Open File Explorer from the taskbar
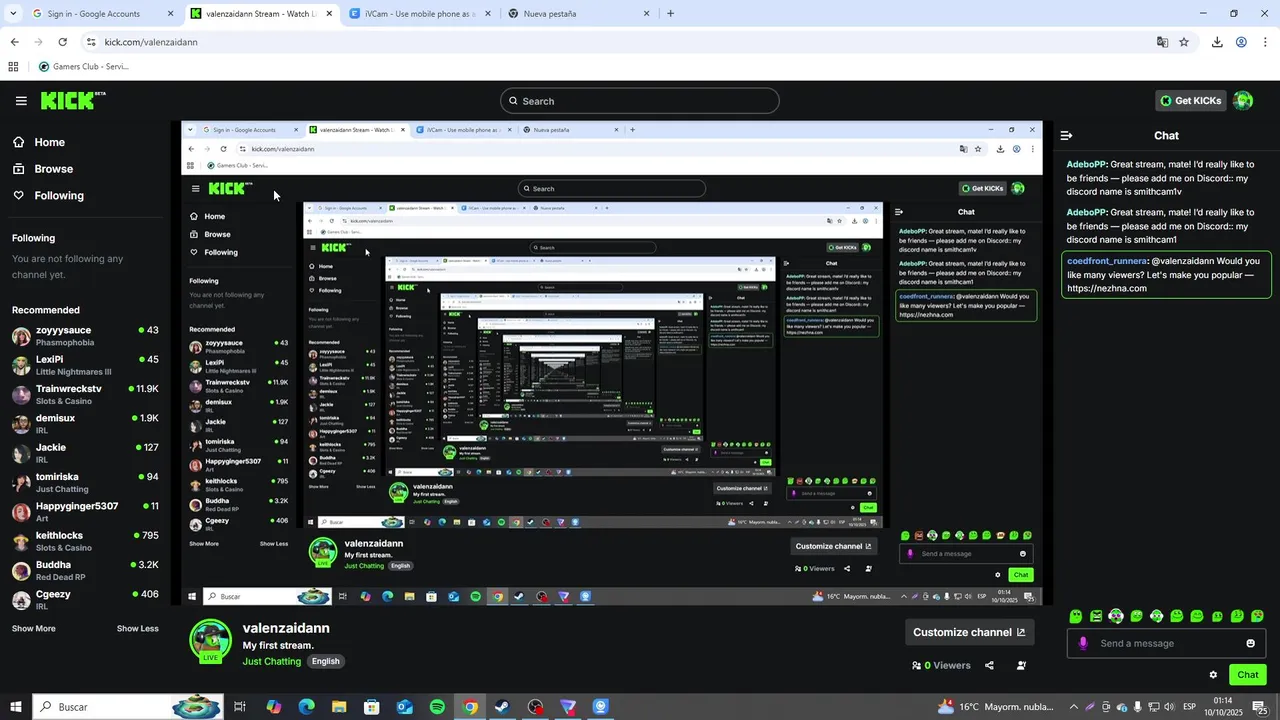The image size is (1280, 720). pos(339,707)
